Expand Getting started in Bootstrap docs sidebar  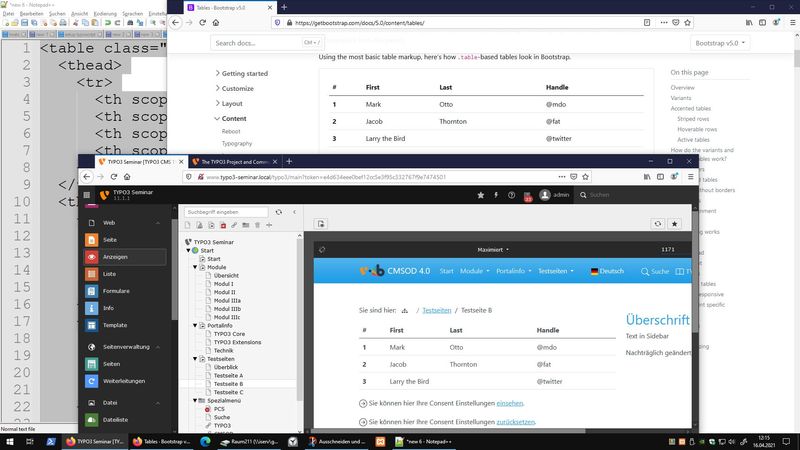click(x=242, y=73)
